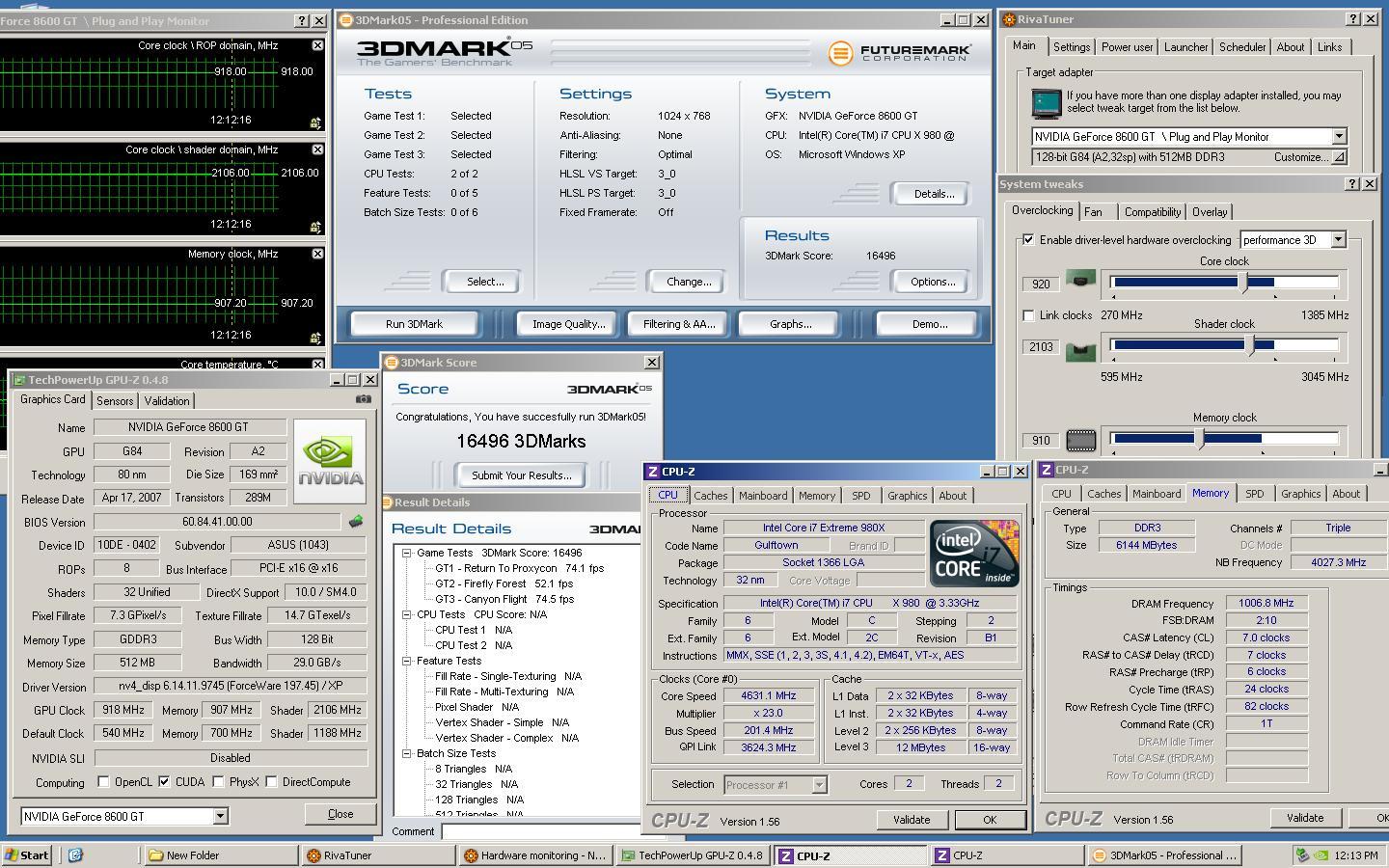Open the performance 3D mode dropdown
The image size is (1389, 868).
pos(1338,239)
